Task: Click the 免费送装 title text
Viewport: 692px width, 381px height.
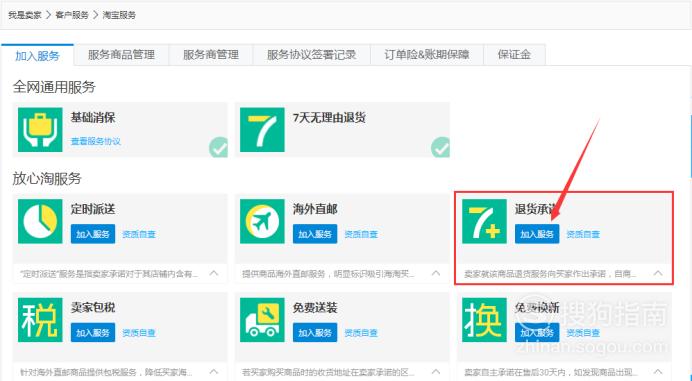Action: point(315,307)
